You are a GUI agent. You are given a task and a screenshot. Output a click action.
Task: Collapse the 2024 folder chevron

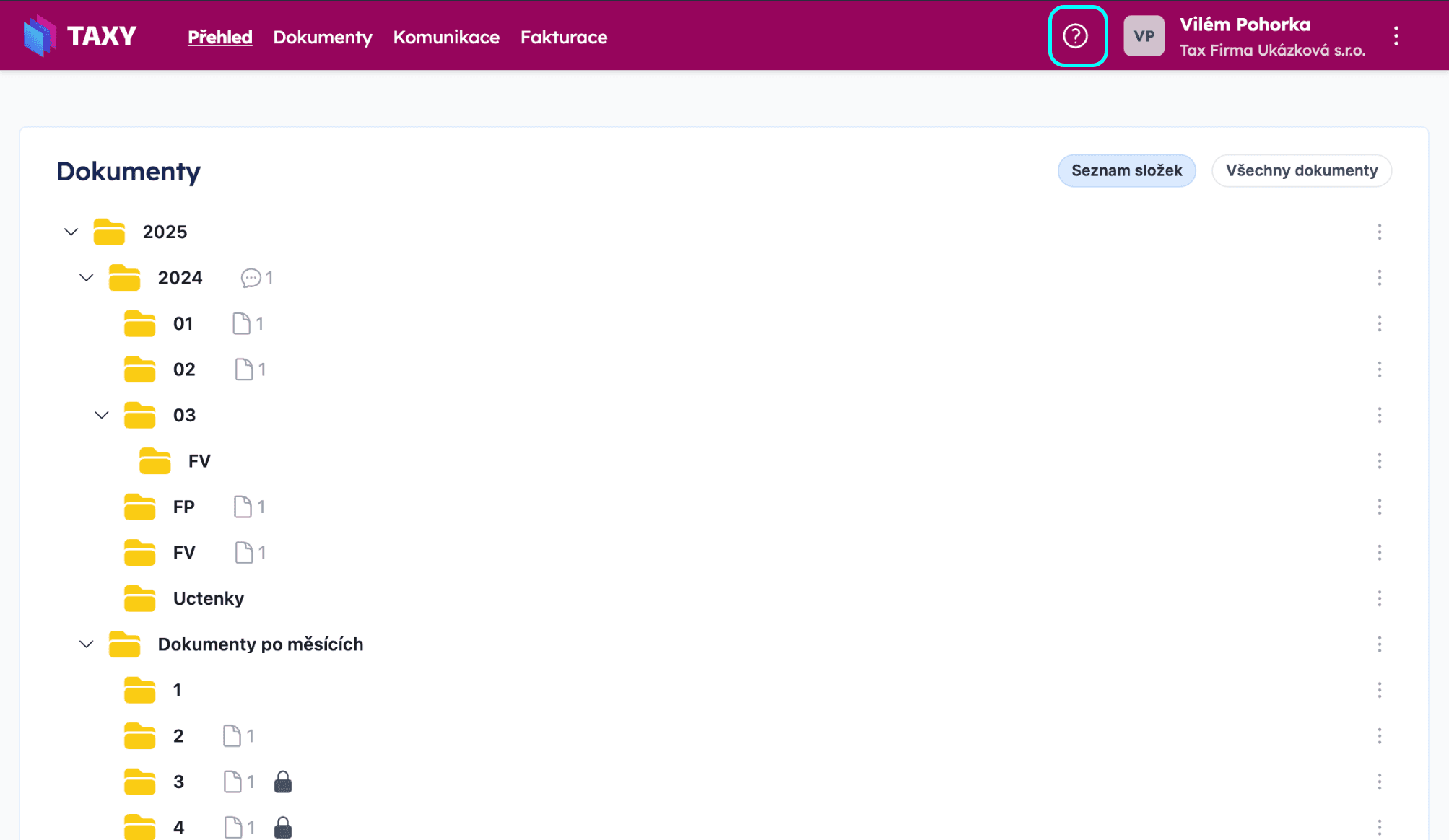pyautogui.click(x=87, y=278)
